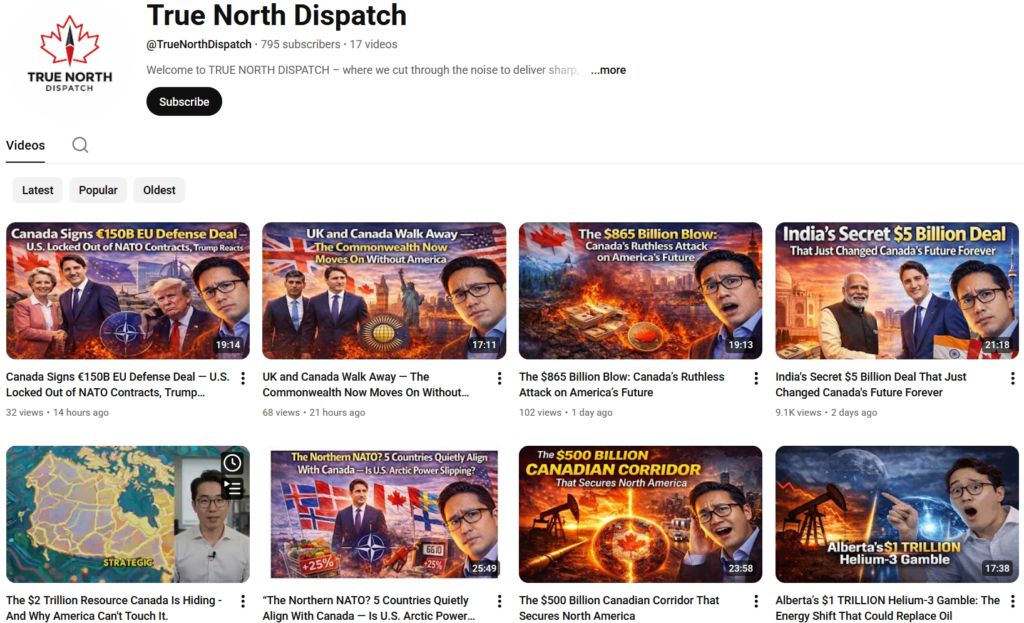Open options for Northern NATO video
This screenshot has height=623, width=1024.
[499, 602]
